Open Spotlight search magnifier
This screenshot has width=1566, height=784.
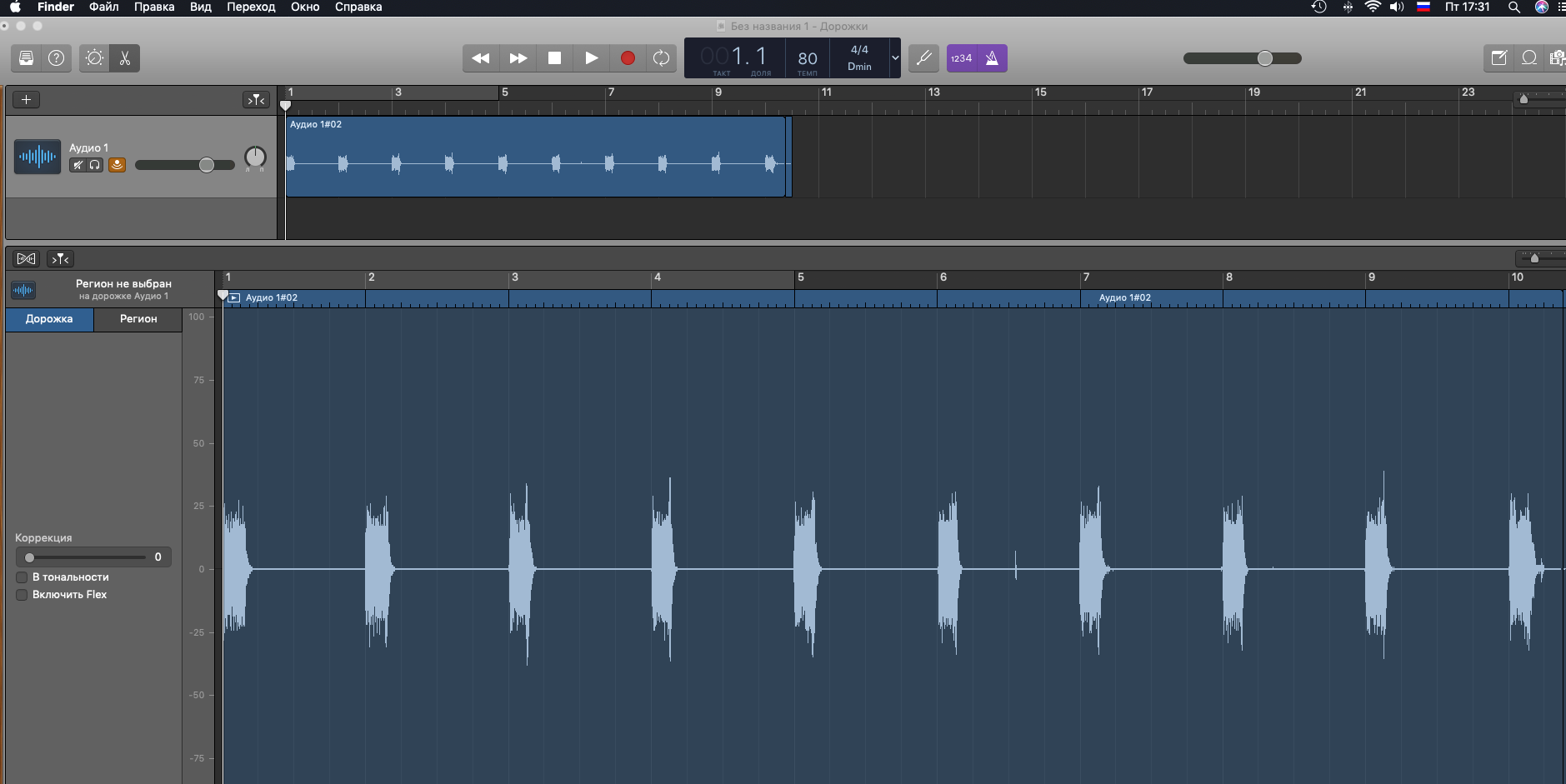pyautogui.click(x=1514, y=7)
